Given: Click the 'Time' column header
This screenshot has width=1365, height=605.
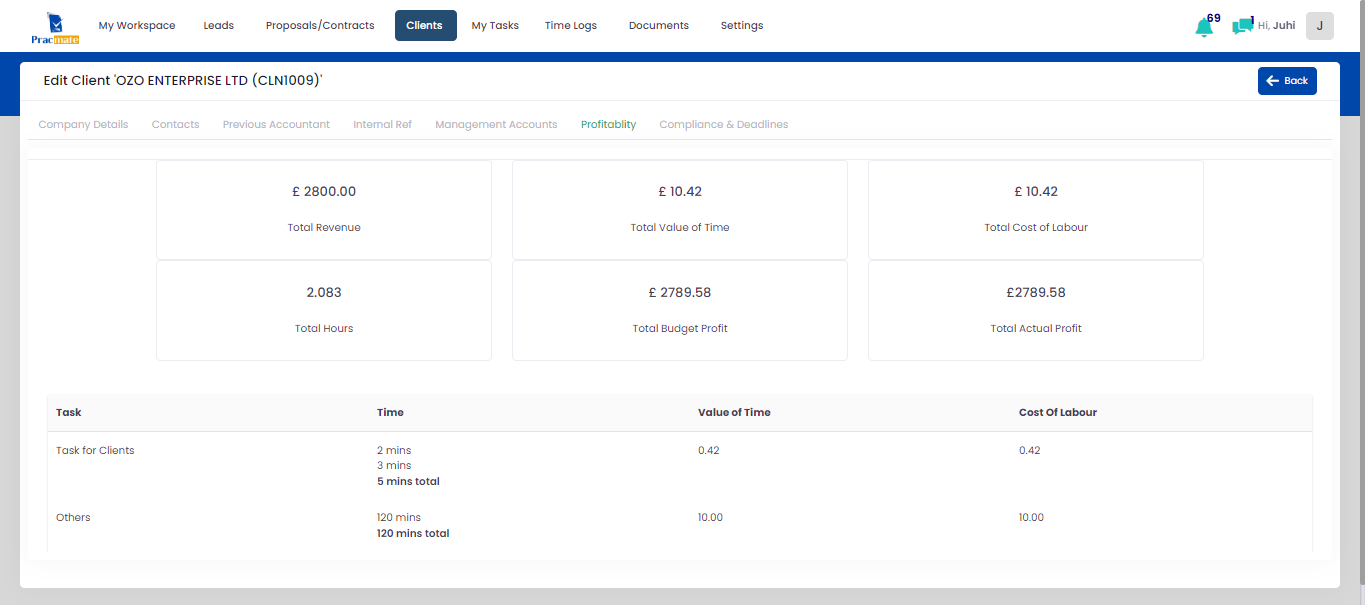Looking at the screenshot, I should click(x=390, y=412).
